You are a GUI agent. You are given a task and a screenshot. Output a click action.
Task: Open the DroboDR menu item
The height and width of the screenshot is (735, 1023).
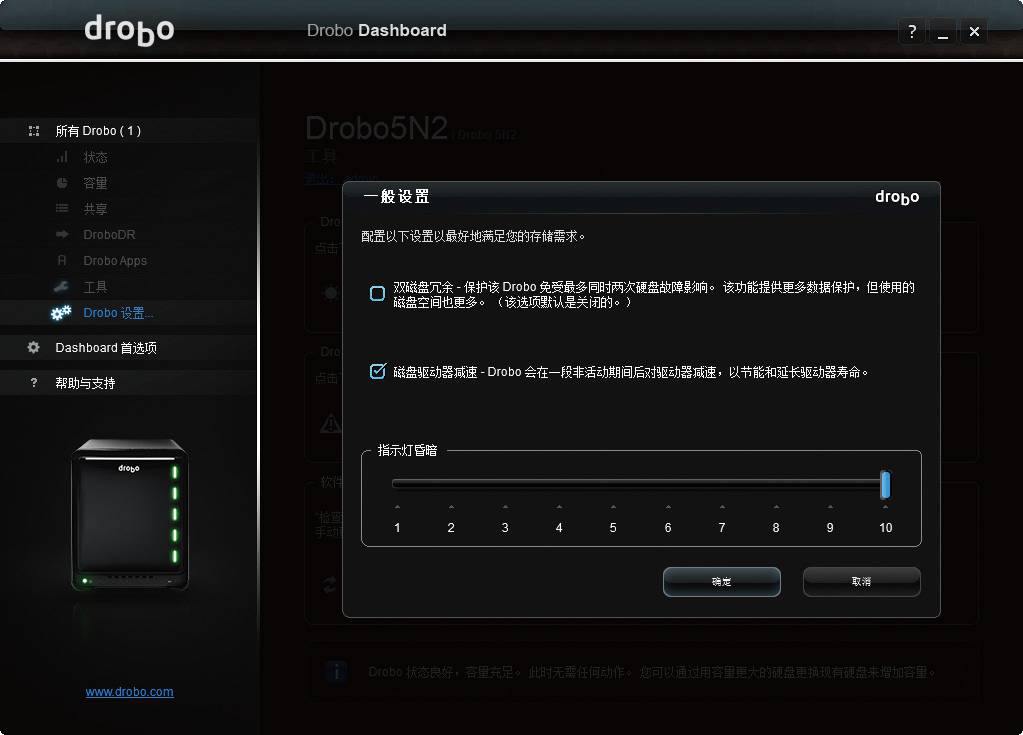(x=109, y=234)
